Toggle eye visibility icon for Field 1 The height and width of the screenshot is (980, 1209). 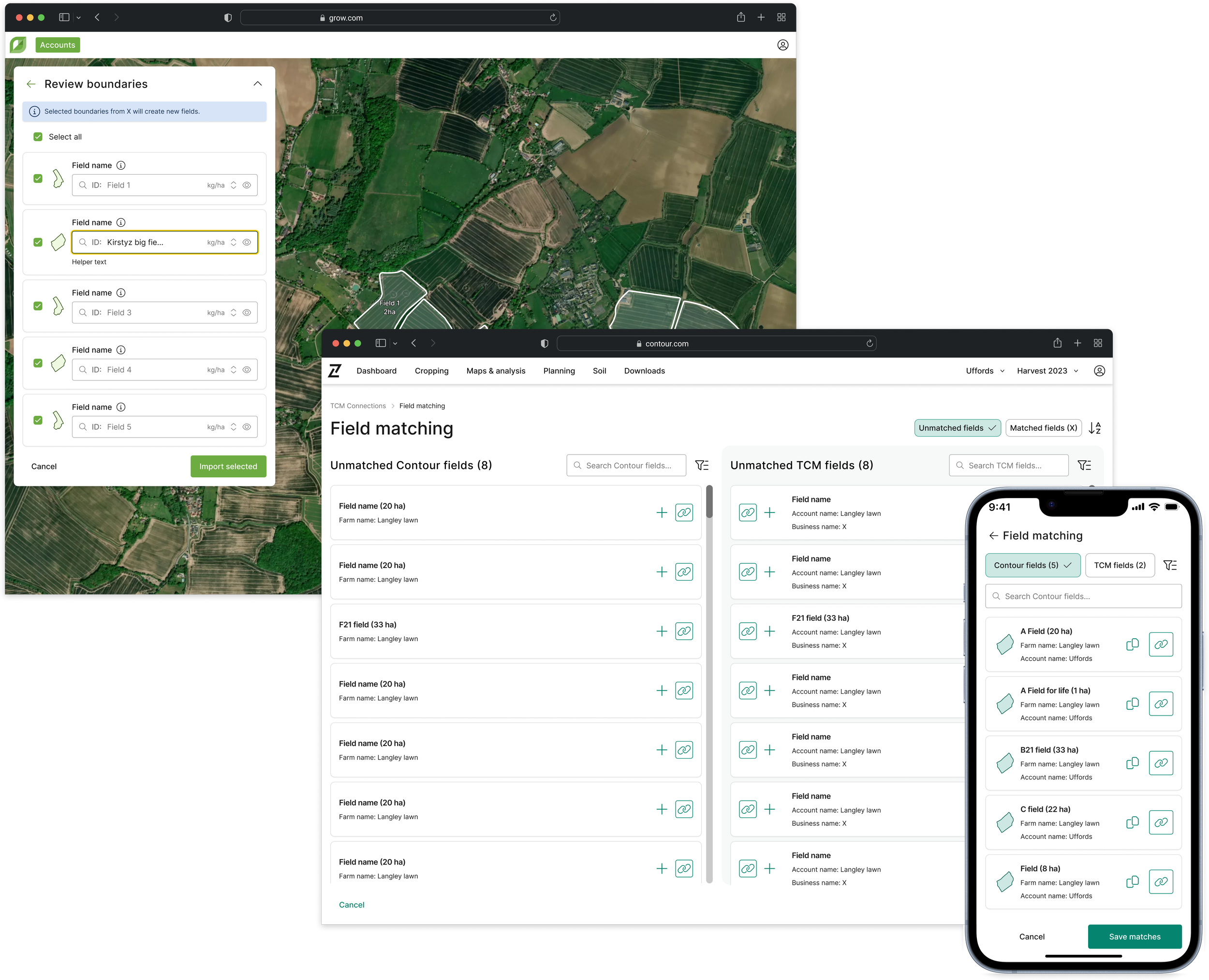pyautogui.click(x=247, y=185)
